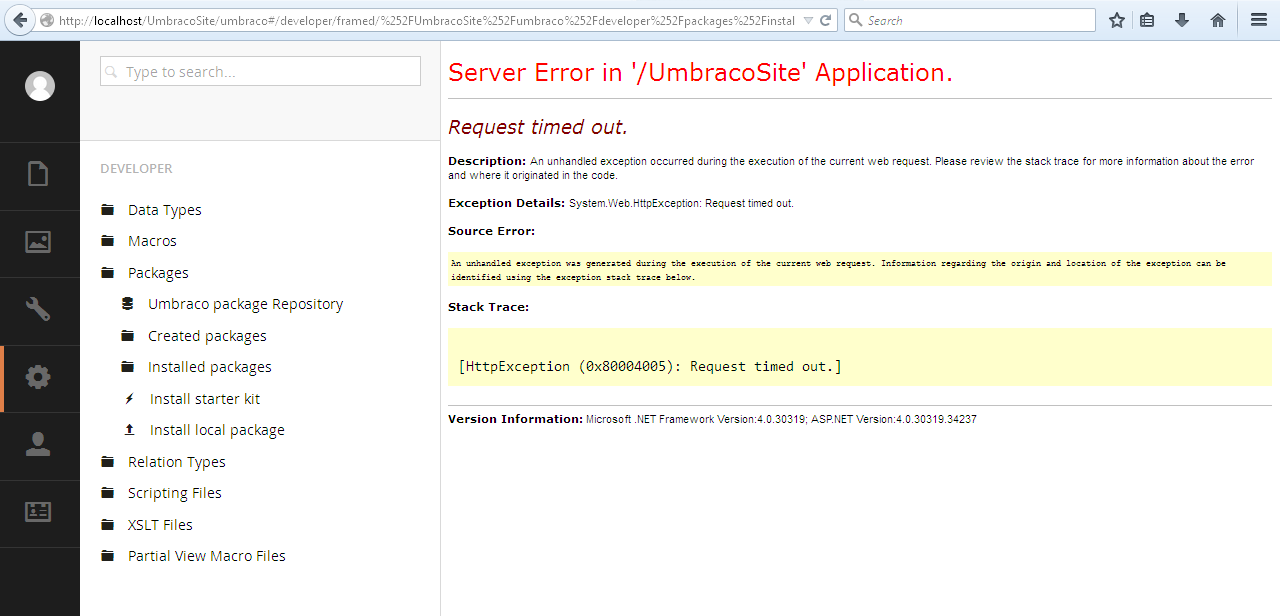Click the database icon beside package Repository

point(128,304)
